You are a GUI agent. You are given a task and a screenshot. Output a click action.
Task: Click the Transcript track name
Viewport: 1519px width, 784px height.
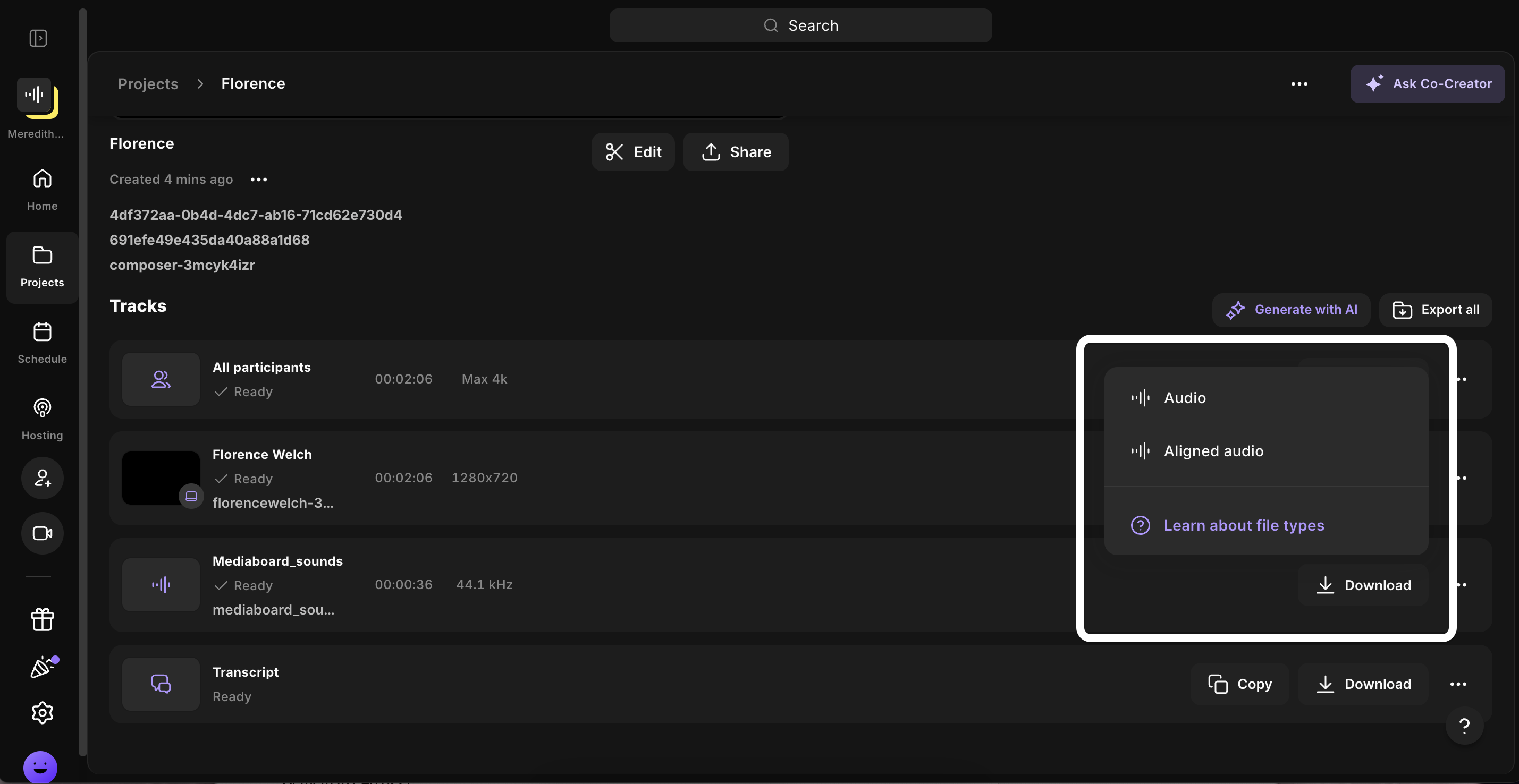tap(246, 672)
